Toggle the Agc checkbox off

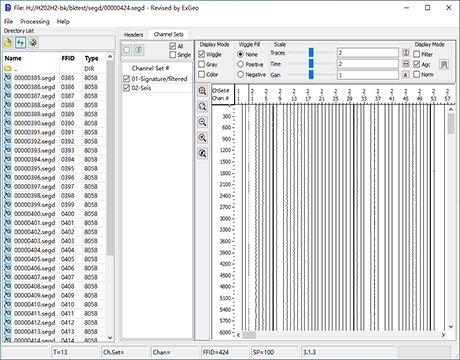417,64
